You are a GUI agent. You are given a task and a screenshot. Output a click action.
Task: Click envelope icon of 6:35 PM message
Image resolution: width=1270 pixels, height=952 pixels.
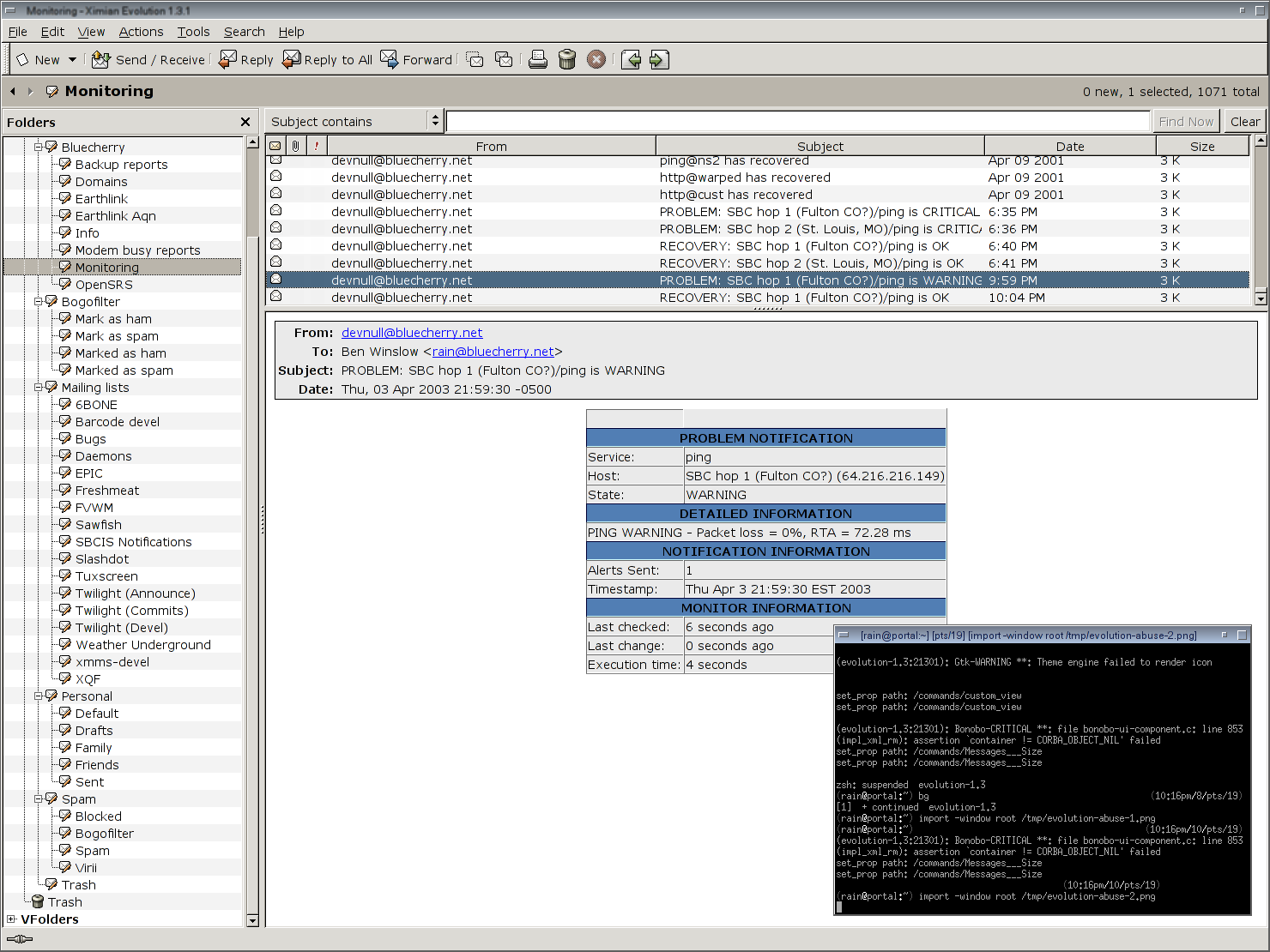click(276, 211)
